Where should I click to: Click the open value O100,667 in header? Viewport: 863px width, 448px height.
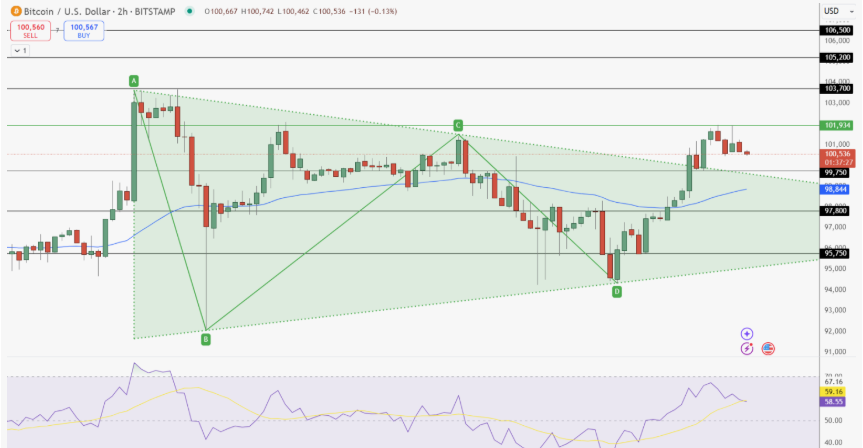click(221, 11)
